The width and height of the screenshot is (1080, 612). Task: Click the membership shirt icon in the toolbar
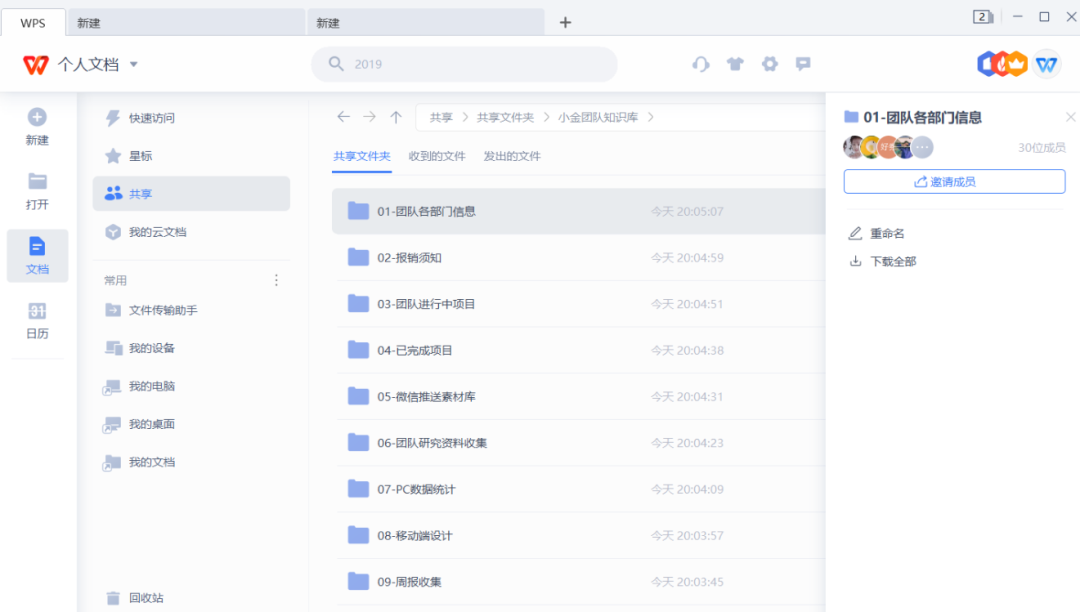(x=735, y=63)
